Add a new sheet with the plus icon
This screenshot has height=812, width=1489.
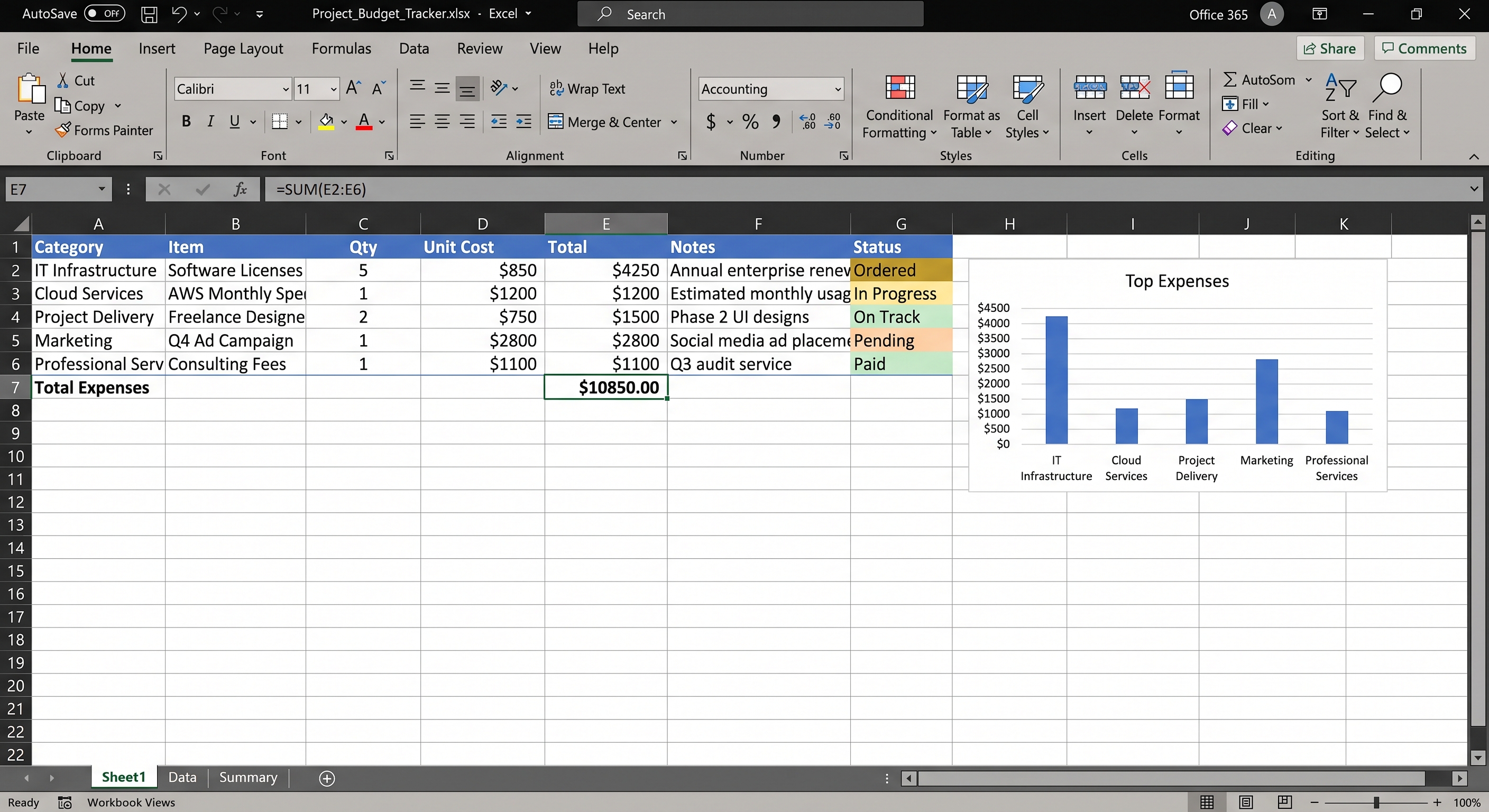pos(327,778)
